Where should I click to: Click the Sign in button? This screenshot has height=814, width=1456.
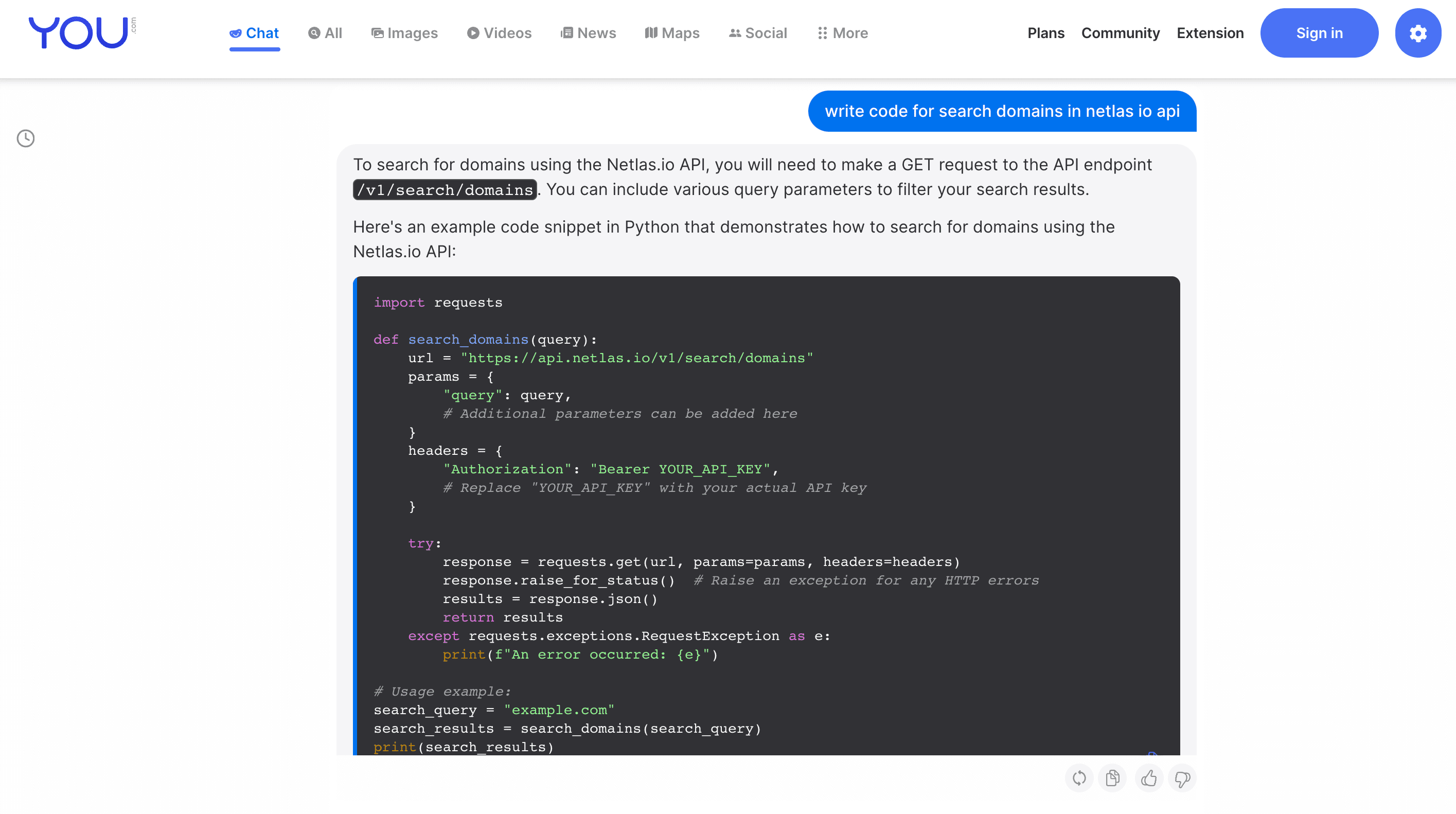(x=1319, y=32)
